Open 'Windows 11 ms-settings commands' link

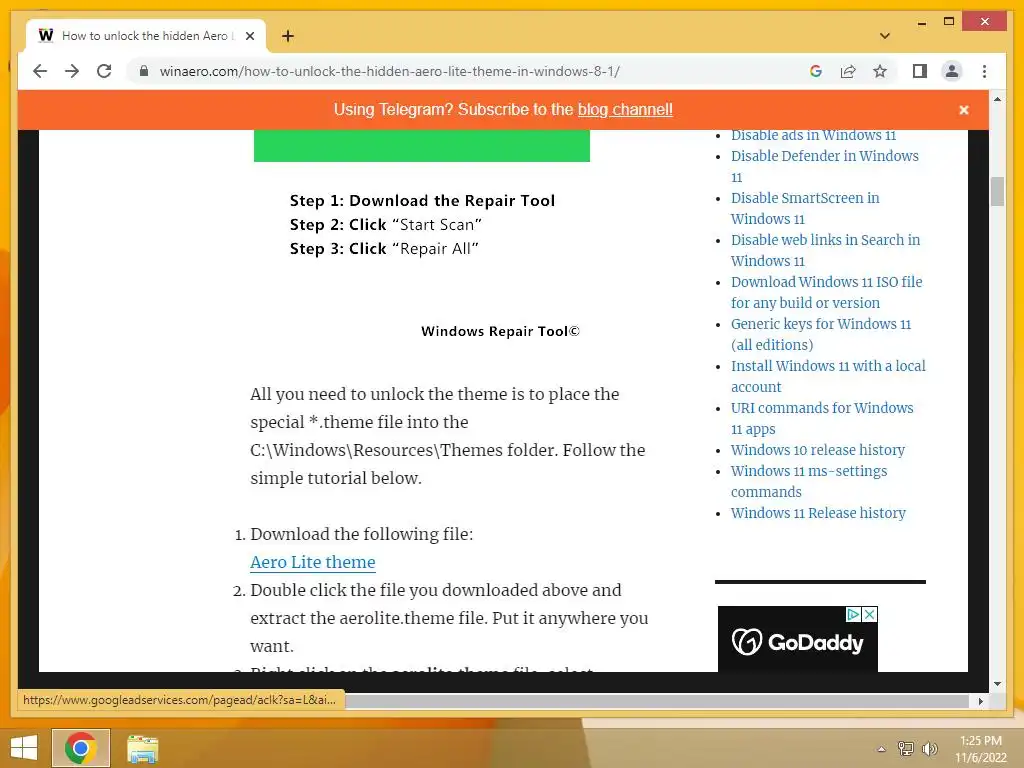[x=809, y=481]
